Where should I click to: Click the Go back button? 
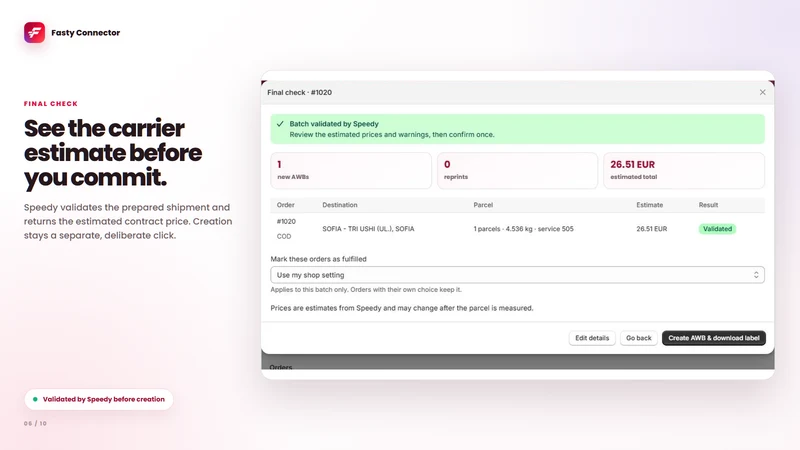click(x=638, y=338)
